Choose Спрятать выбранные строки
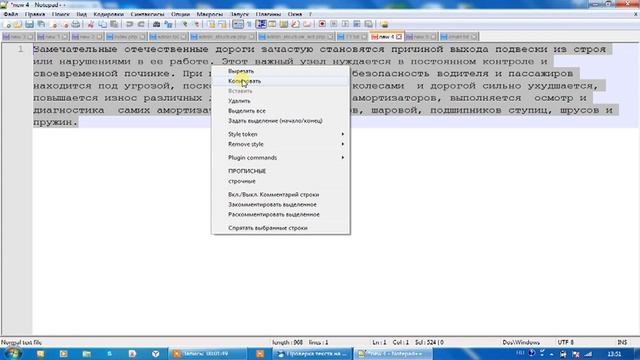 coord(281,228)
